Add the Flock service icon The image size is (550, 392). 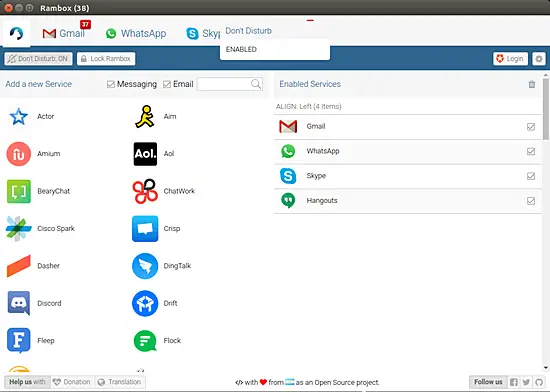(145, 340)
